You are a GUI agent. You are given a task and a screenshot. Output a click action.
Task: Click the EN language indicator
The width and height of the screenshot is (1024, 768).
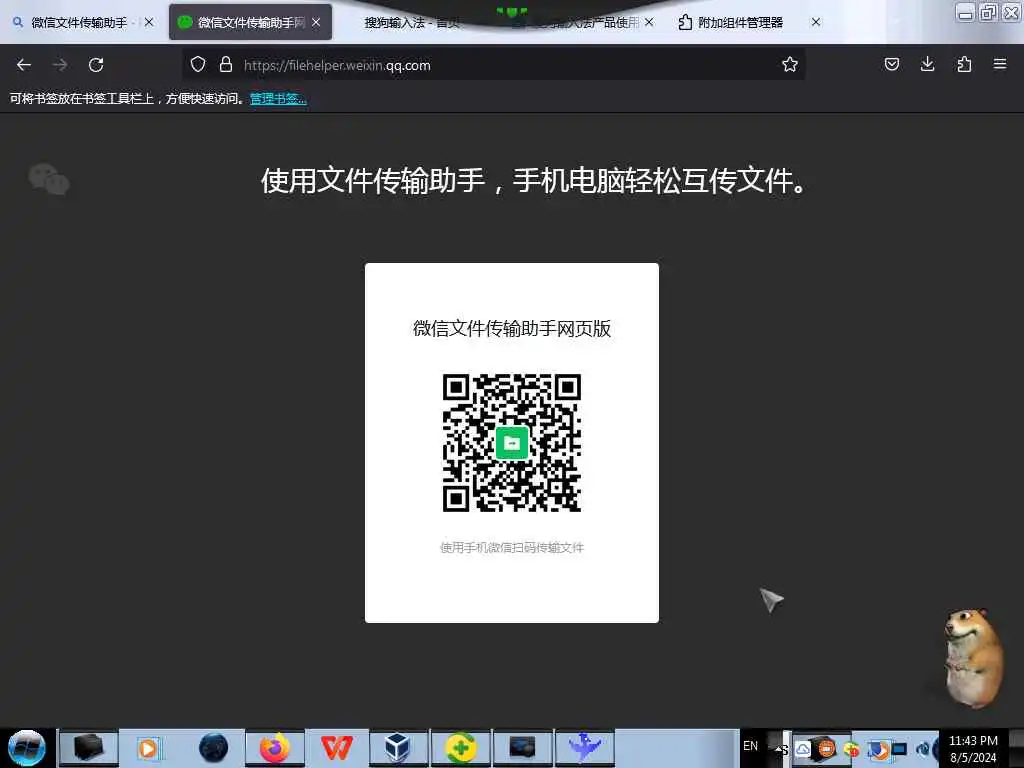point(750,746)
